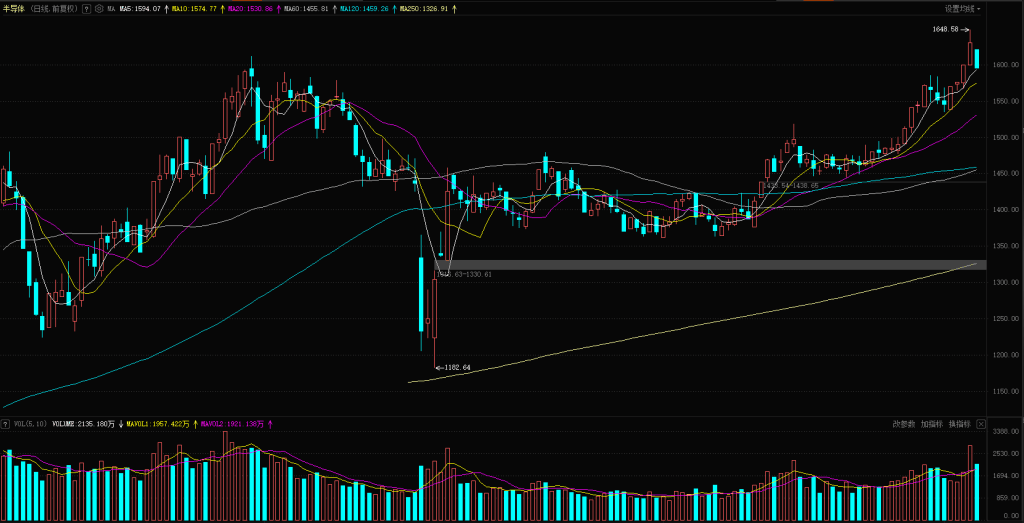Open the MA settings gear icon
Screen dimensions: 1024x523
(99, 8)
